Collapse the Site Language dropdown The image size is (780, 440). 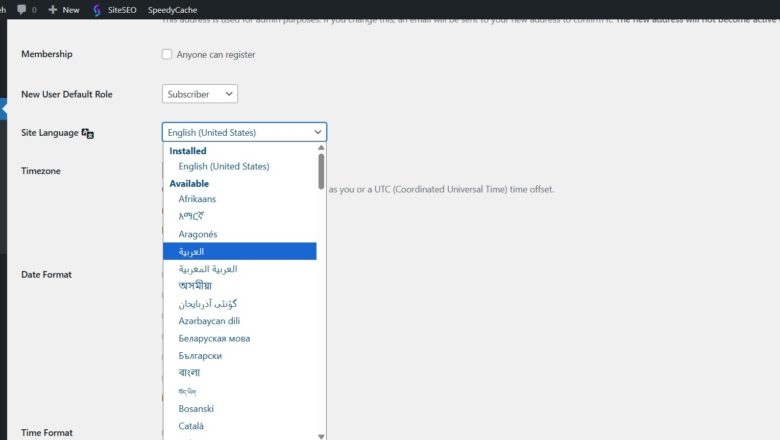(244, 132)
